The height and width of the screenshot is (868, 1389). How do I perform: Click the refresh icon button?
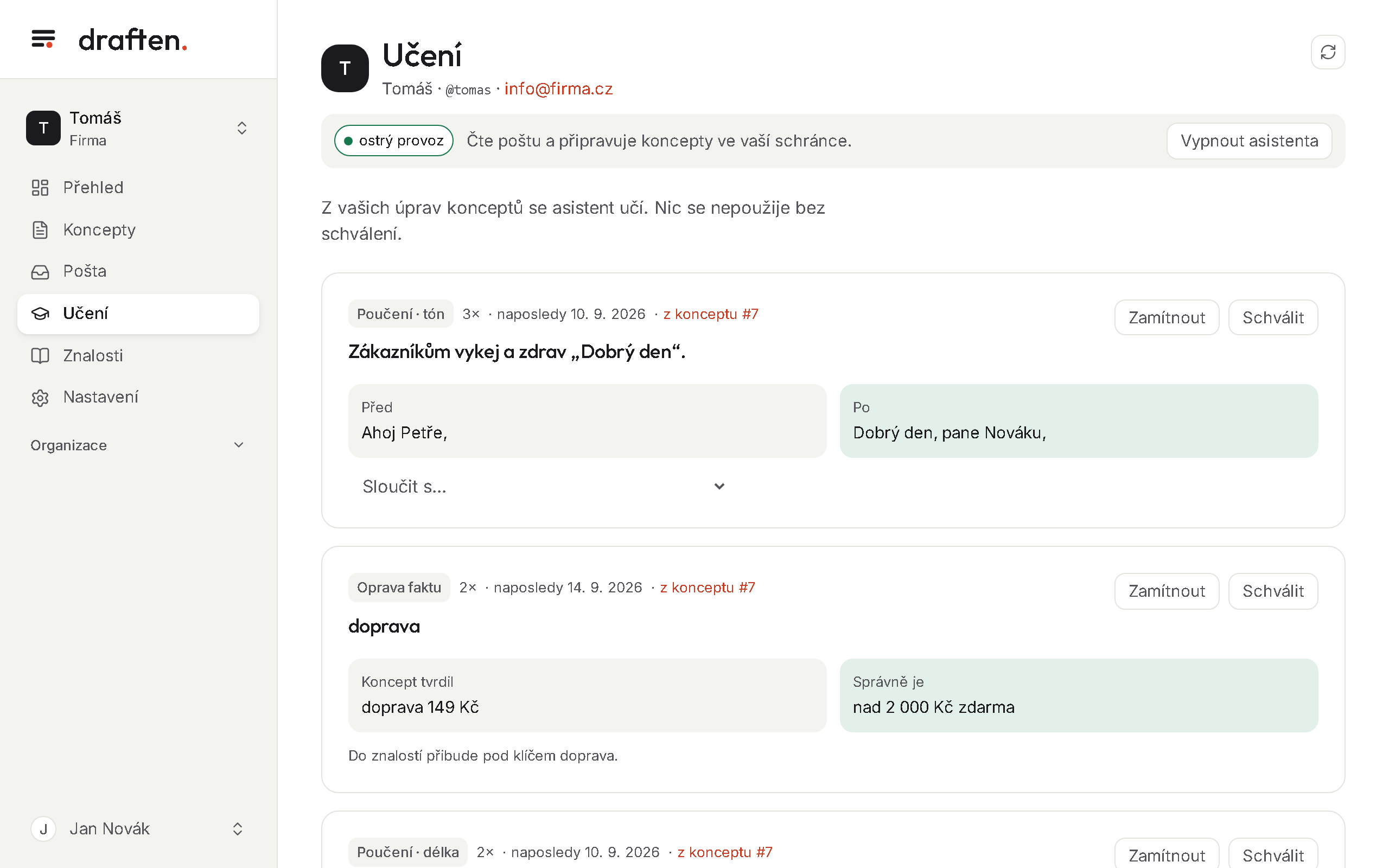1328,52
